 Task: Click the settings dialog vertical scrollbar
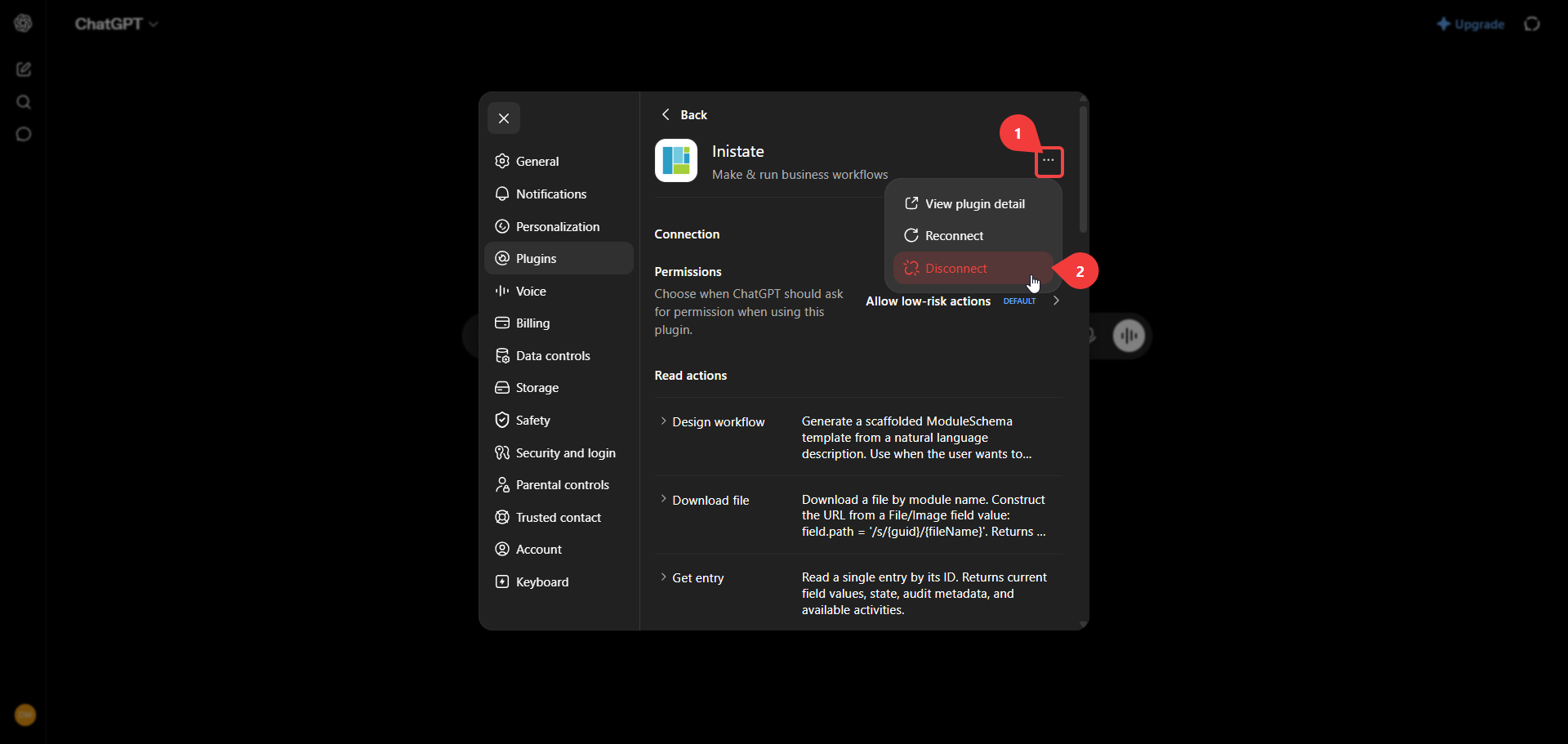1083,169
